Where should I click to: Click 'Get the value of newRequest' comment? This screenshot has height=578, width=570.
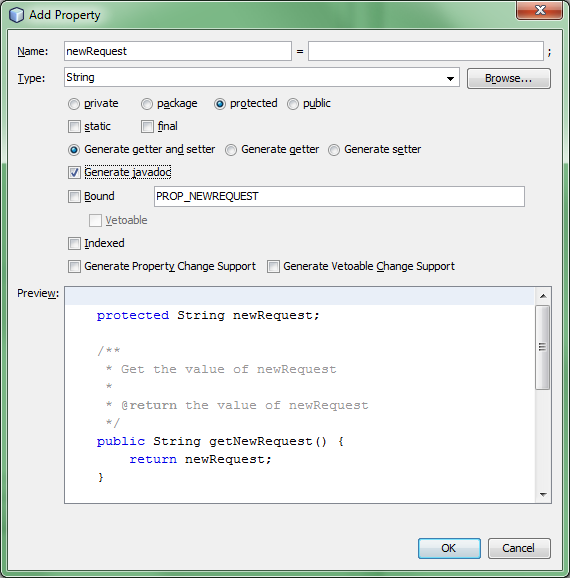229,369
